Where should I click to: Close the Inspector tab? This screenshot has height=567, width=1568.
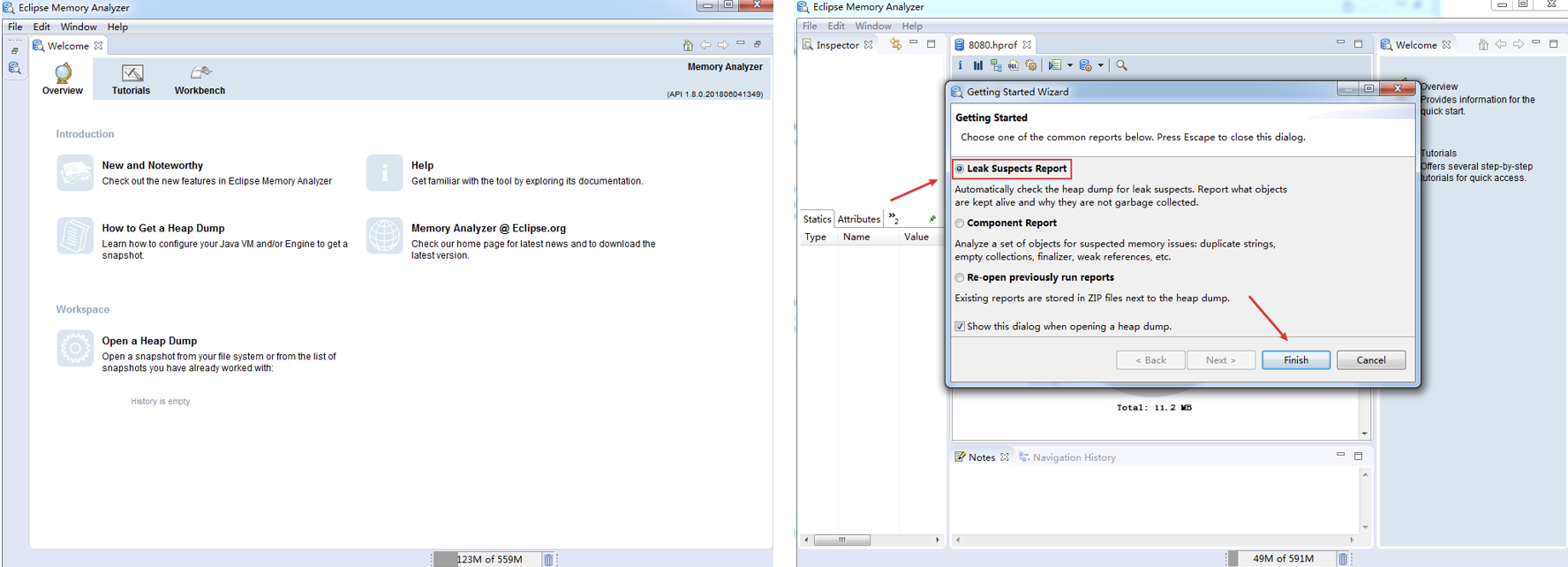point(869,45)
